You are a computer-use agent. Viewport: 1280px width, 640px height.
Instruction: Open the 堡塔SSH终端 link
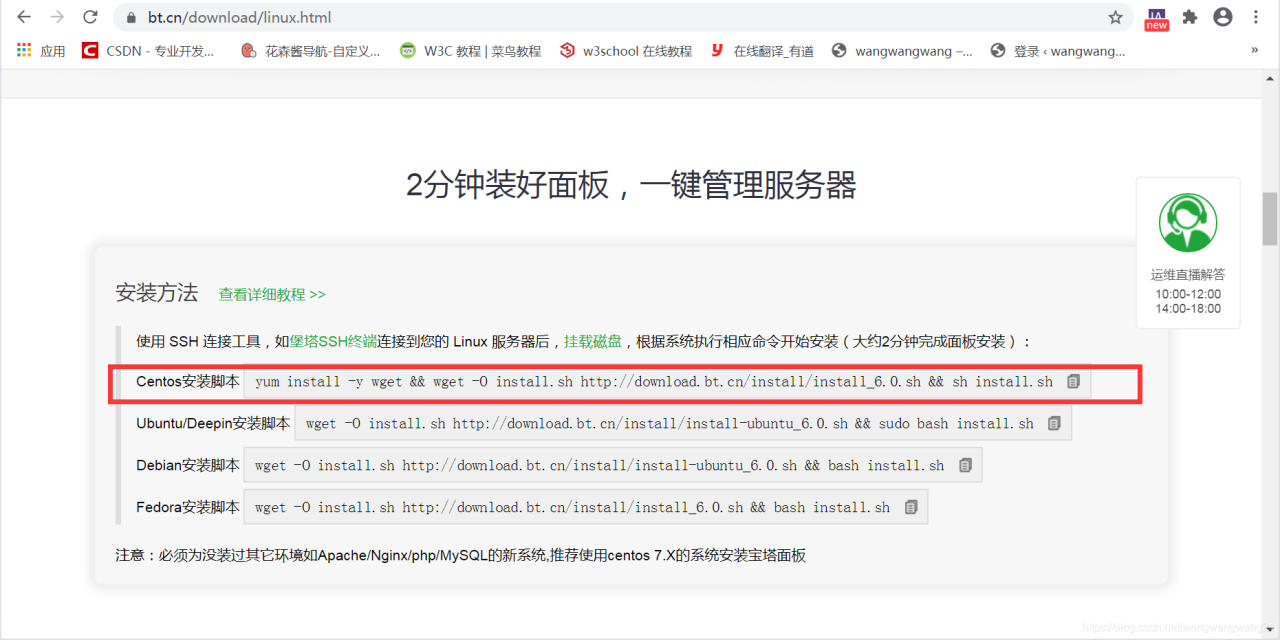point(333,342)
